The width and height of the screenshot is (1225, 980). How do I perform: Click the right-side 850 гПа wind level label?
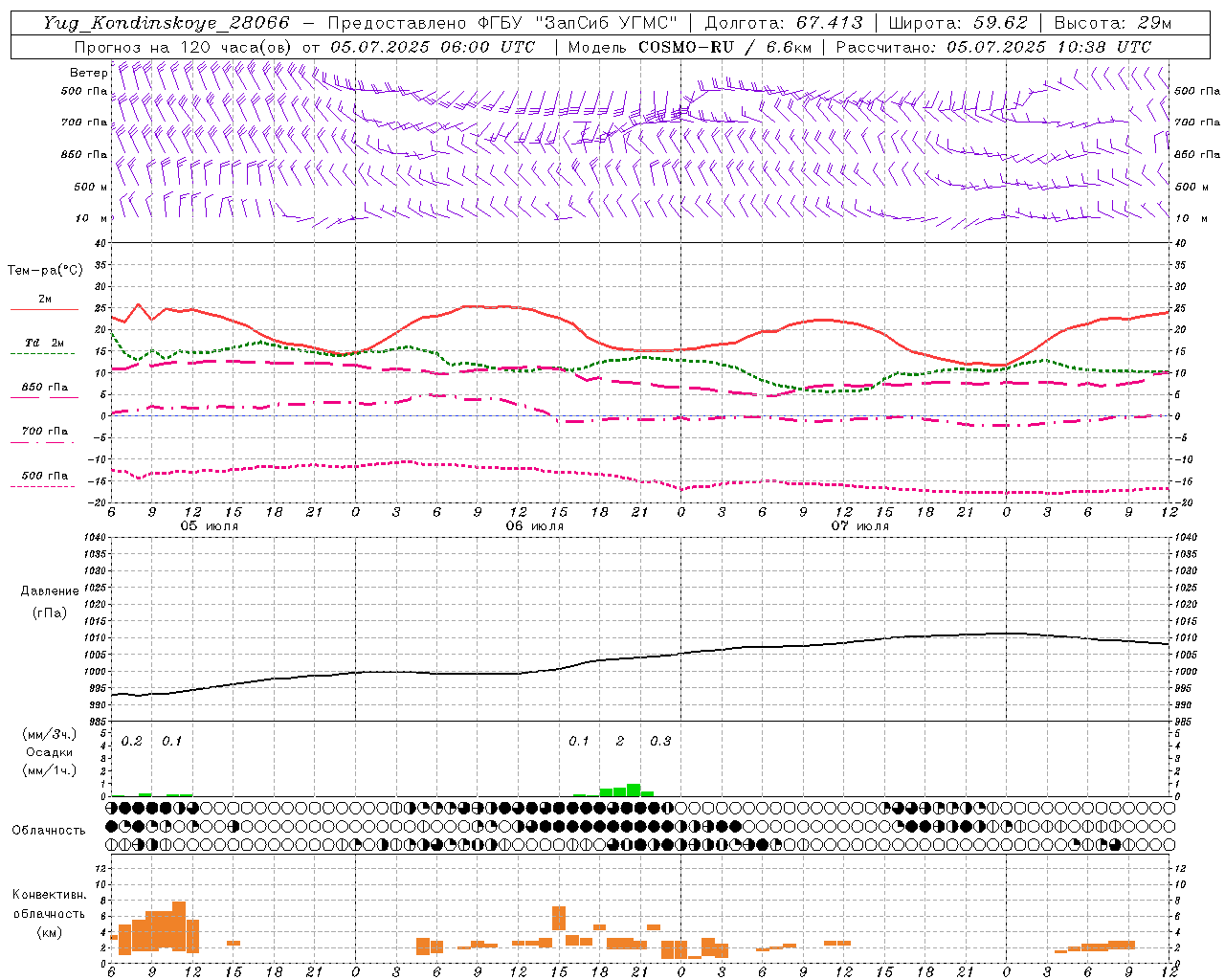1197,154
